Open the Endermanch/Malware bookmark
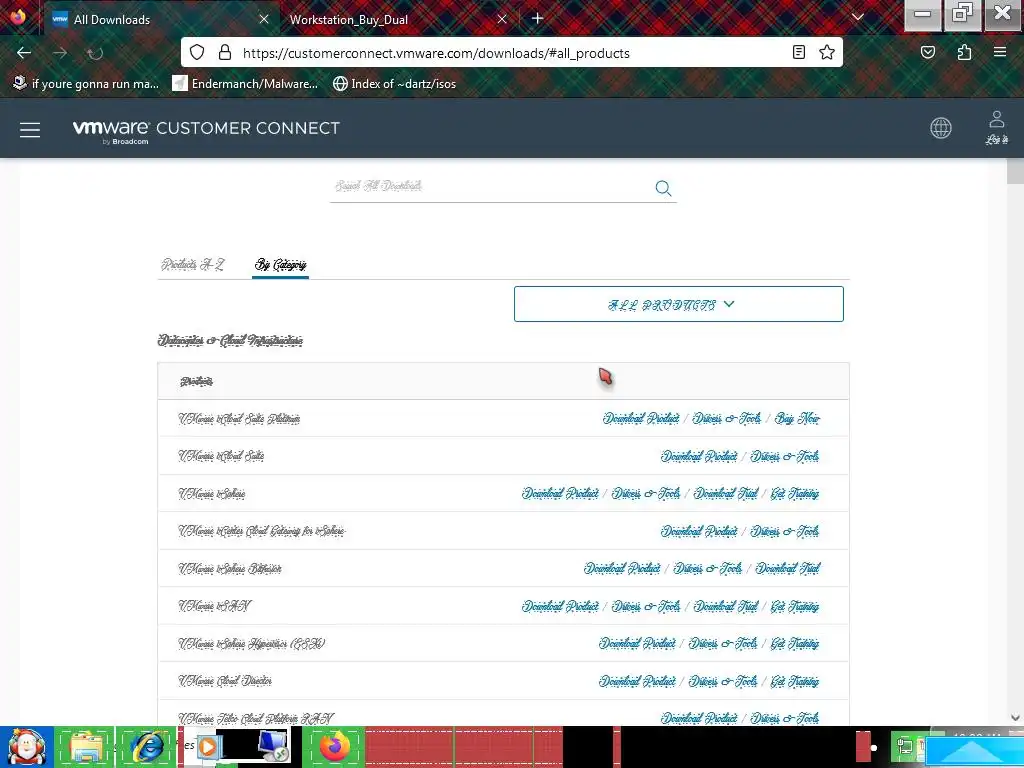The width and height of the screenshot is (1024, 768). [245, 84]
